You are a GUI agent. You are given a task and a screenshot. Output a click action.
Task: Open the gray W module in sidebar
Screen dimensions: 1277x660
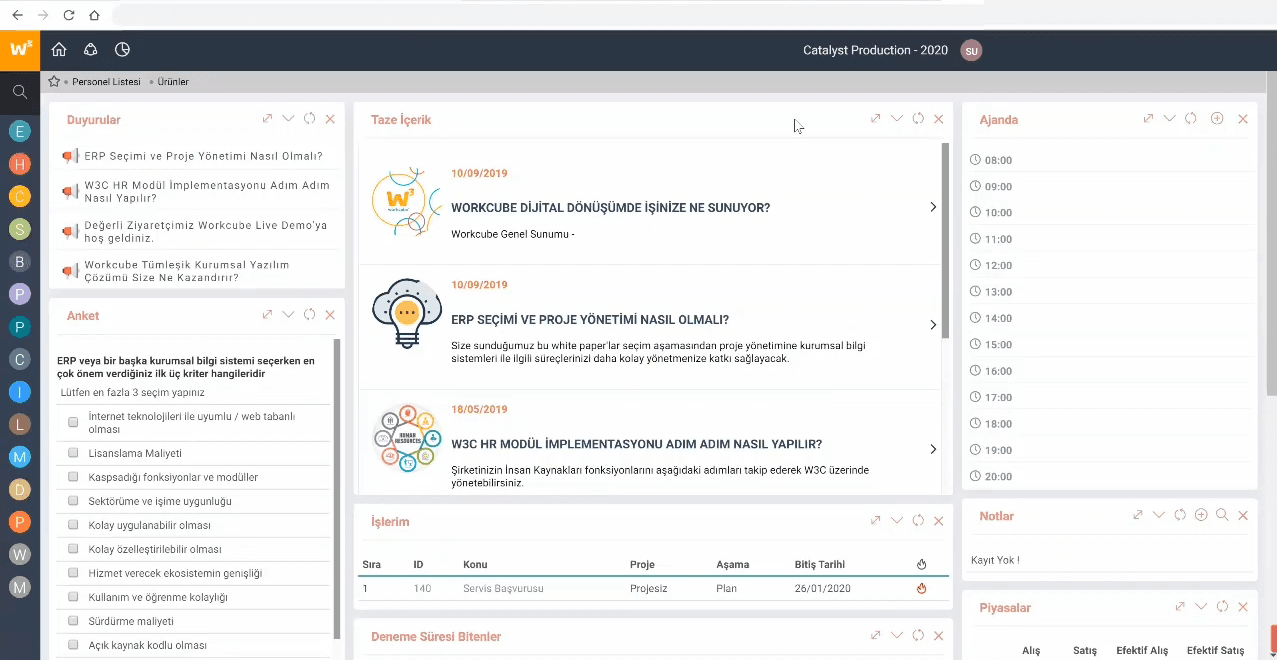point(20,554)
